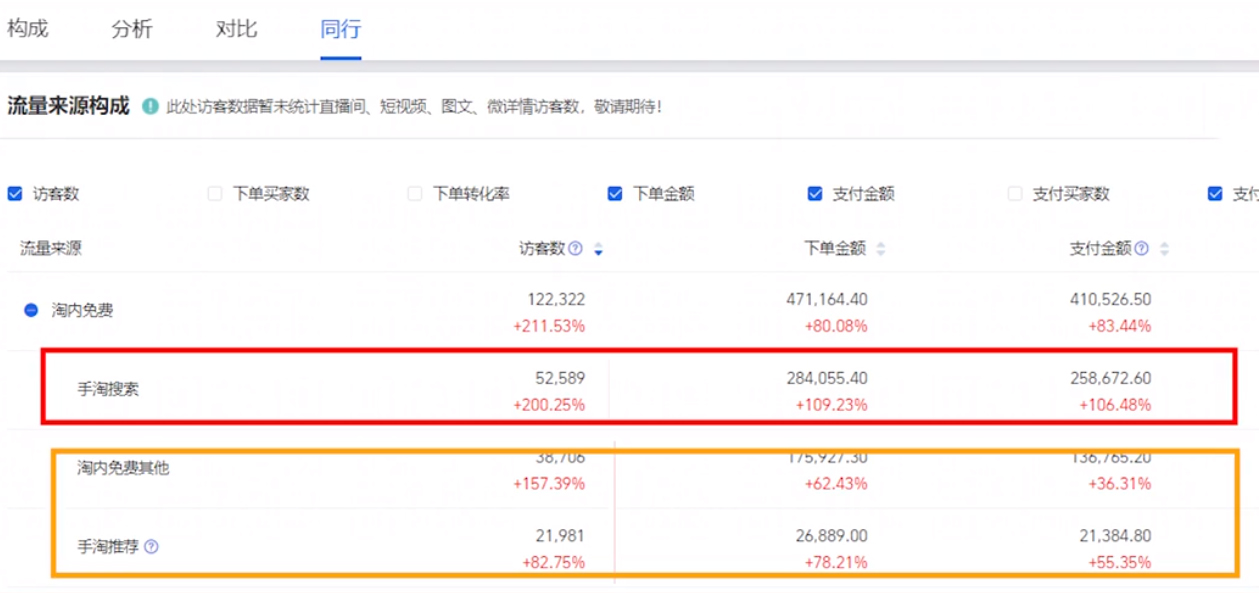The image size is (1259, 593).
Task: Sort the table by 访客数 column
Action: tap(598, 246)
